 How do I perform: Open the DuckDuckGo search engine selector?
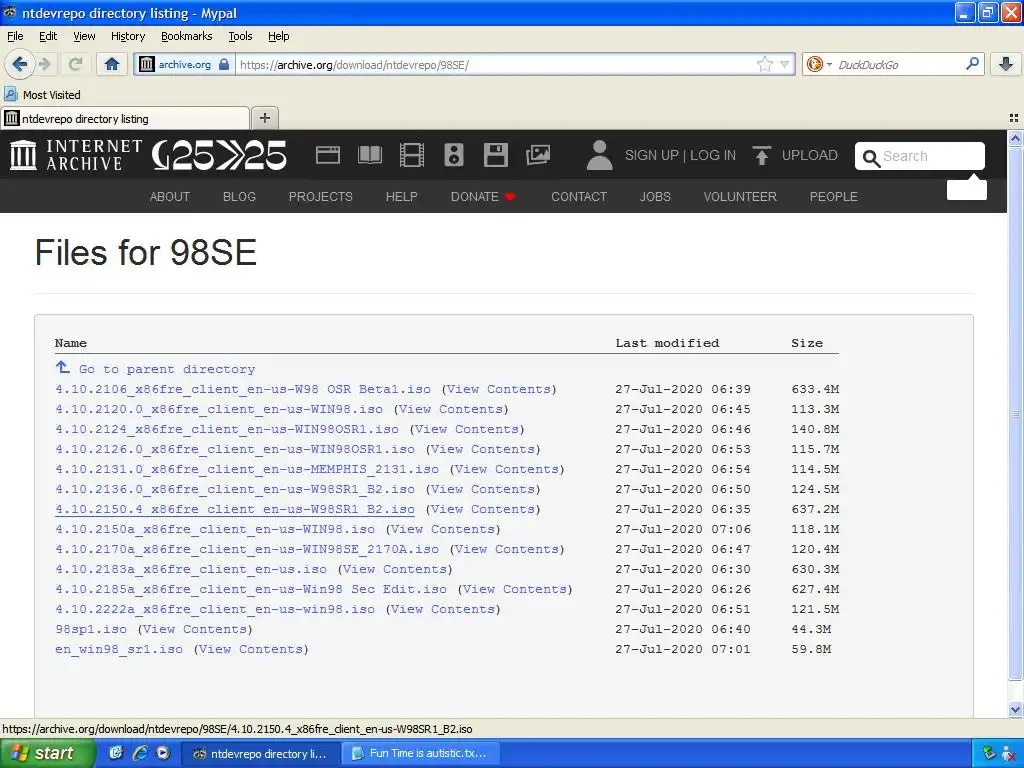click(x=818, y=64)
